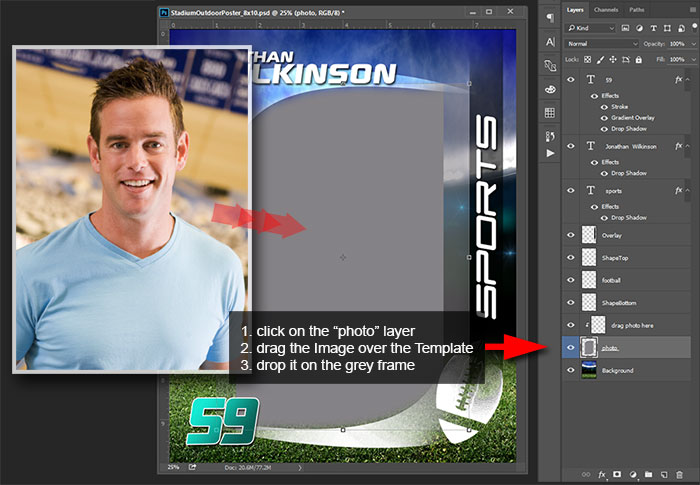Toggle visibility of the football layer
The width and height of the screenshot is (700, 485).
coord(571,280)
